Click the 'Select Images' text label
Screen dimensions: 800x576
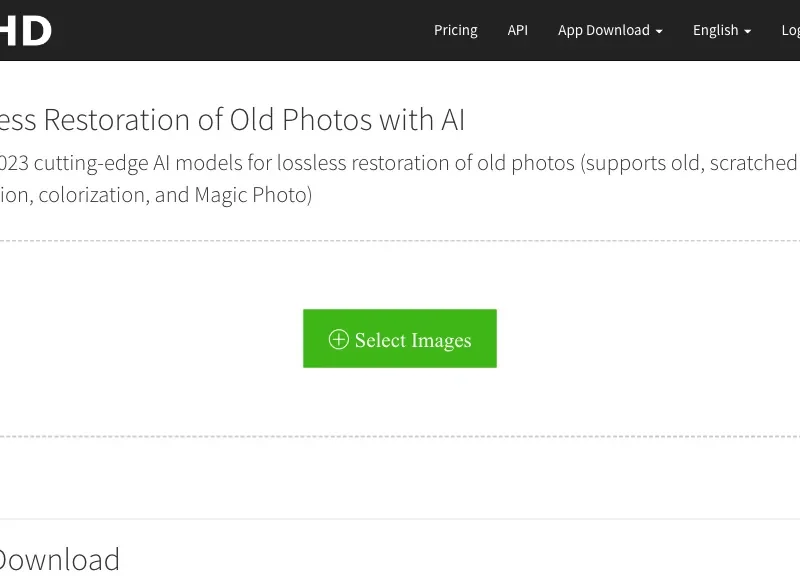(x=413, y=340)
